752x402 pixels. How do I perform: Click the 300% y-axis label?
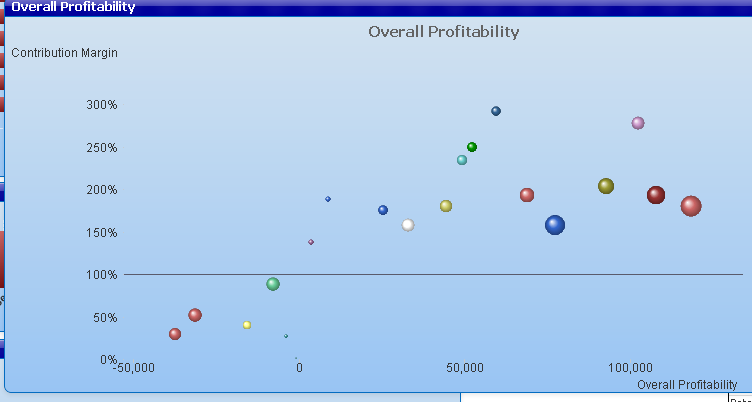102,105
